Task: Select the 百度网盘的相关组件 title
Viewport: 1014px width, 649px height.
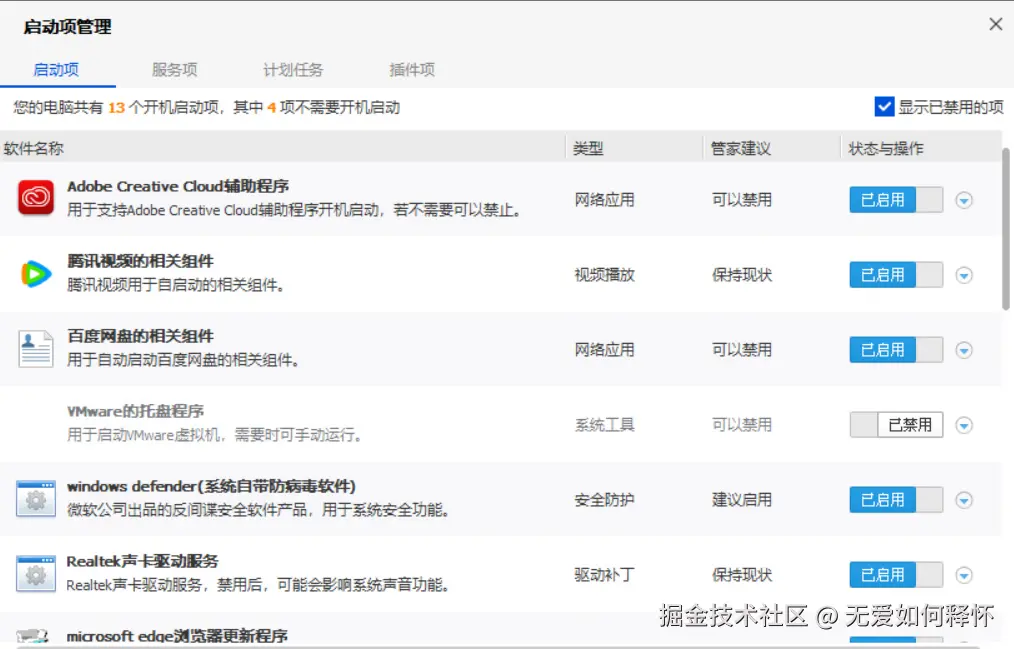Action: point(140,336)
